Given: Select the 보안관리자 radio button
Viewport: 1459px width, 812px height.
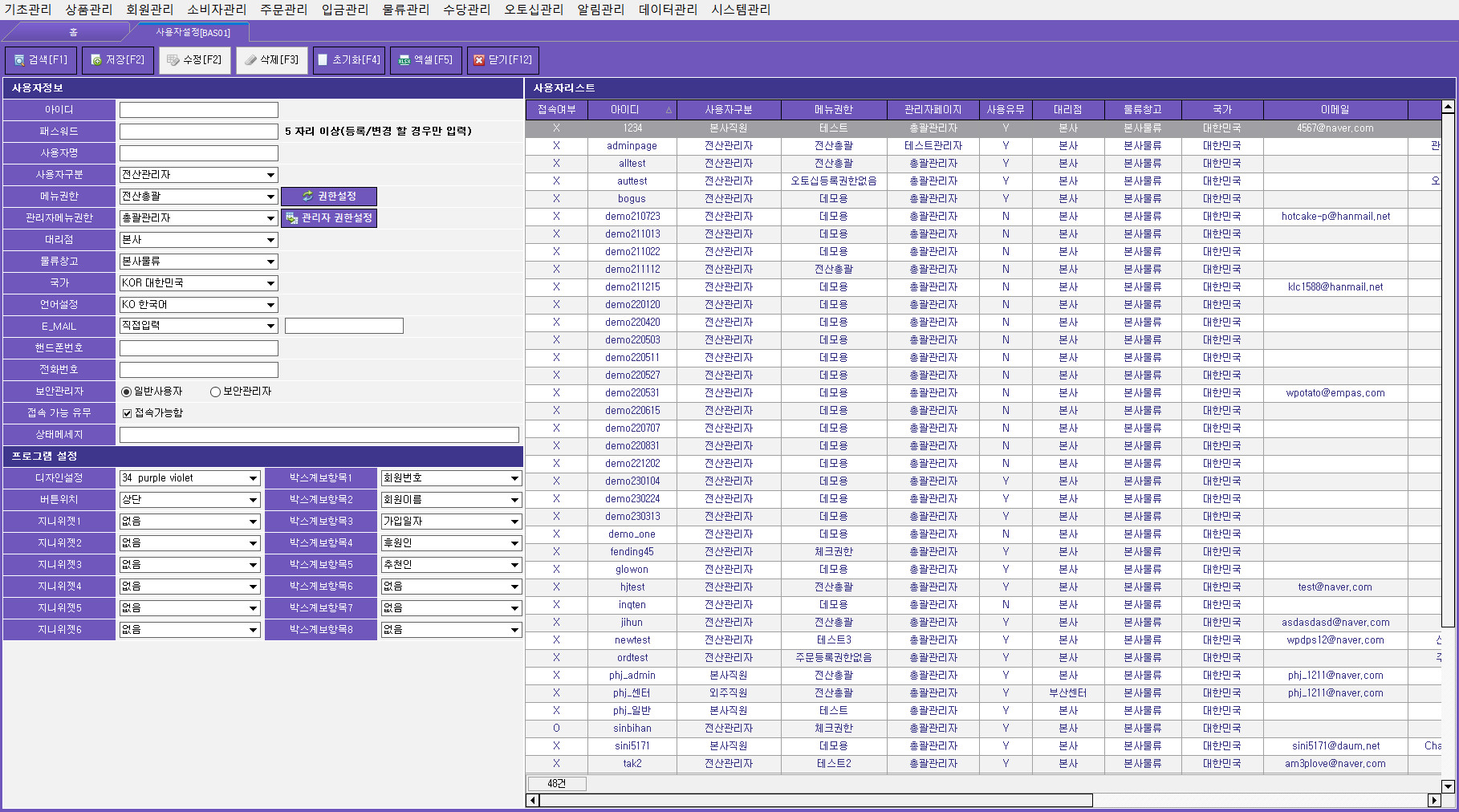Looking at the screenshot, I should pyautogui.click(x=215, y=392).
